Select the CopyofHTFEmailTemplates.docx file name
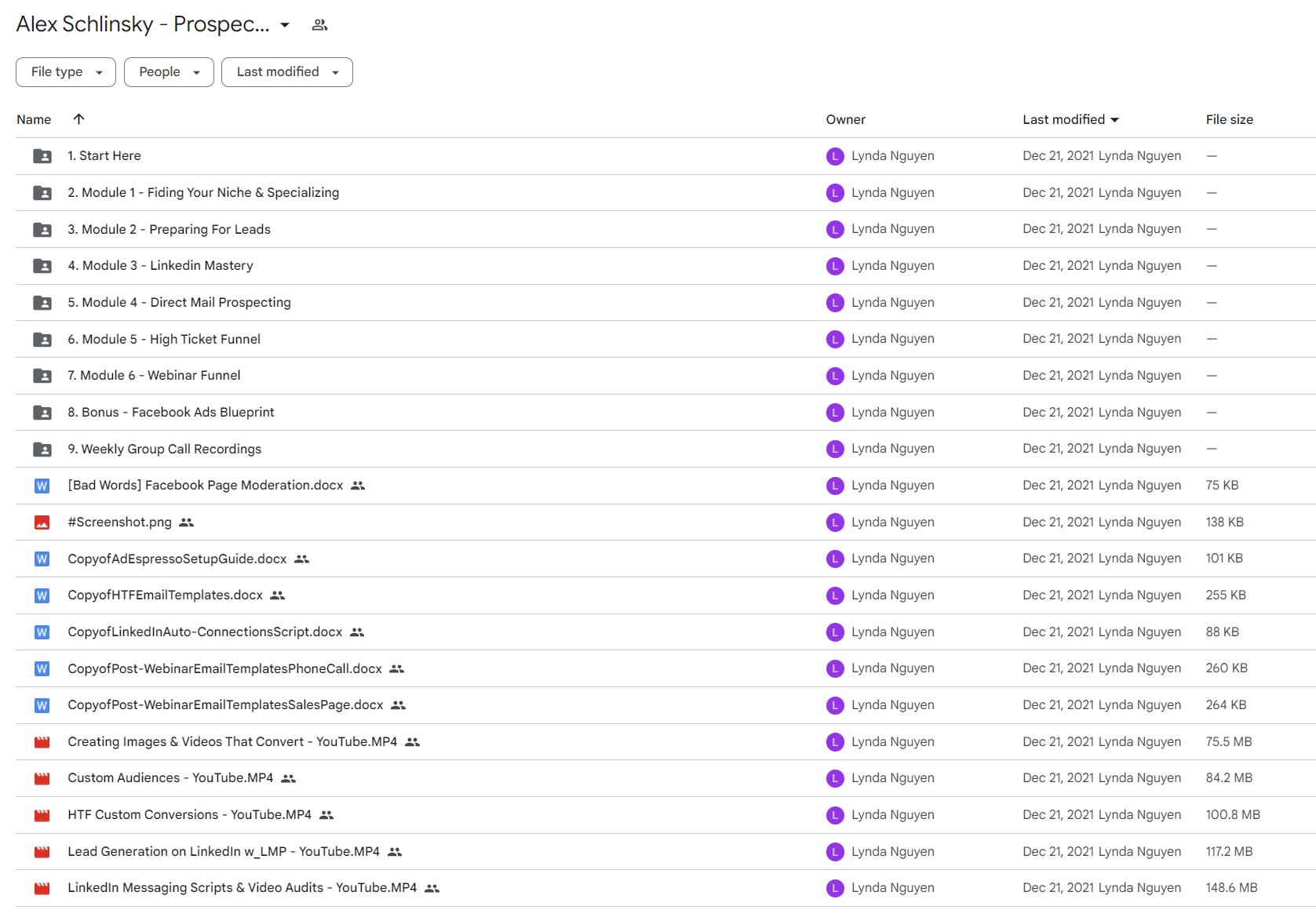The width and height of the screenshot is (1316, 910). coord(166,595)
